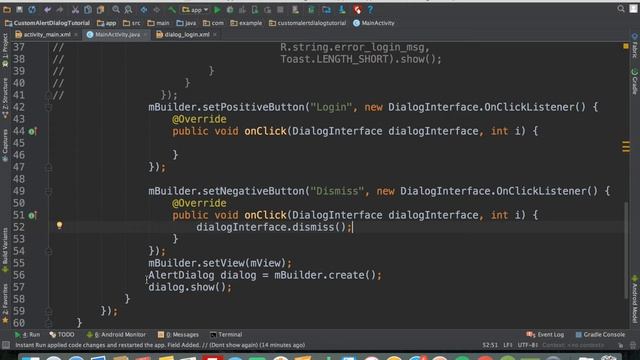Collapse code fold marker at line 42

tap(49, 107)
